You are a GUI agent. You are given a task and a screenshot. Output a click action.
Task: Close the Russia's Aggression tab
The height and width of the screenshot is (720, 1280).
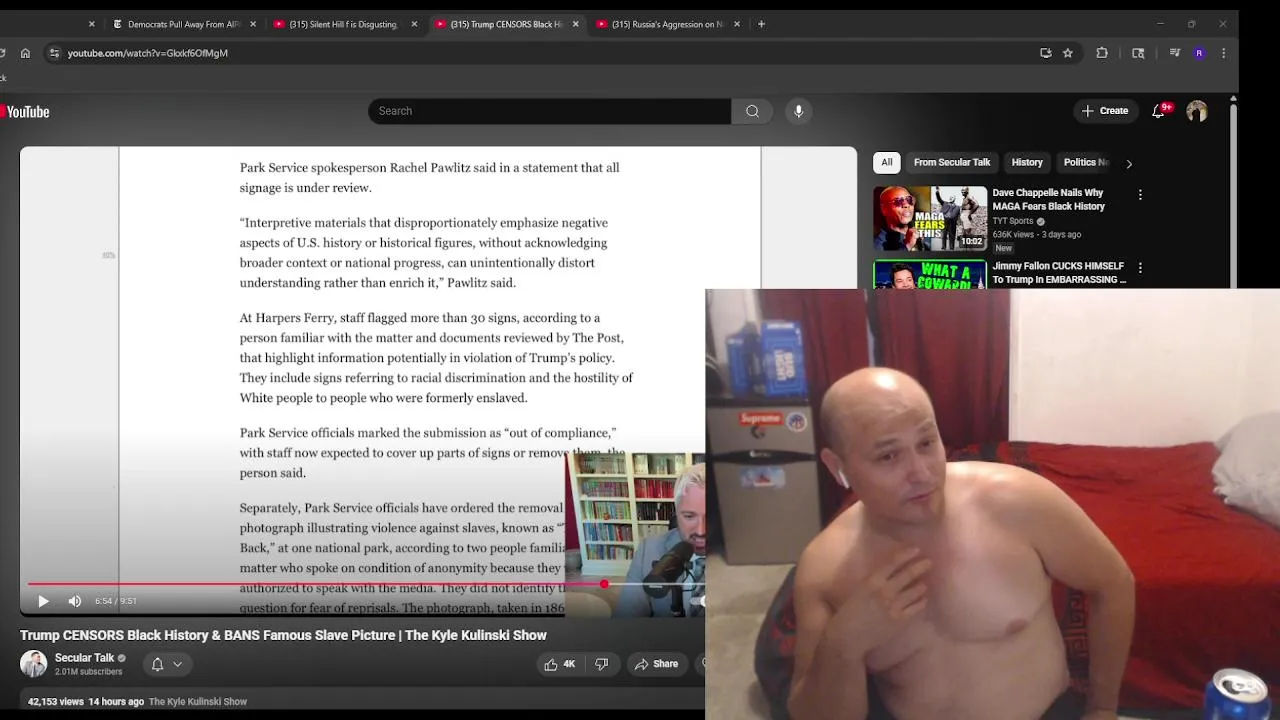click(737, 24)
